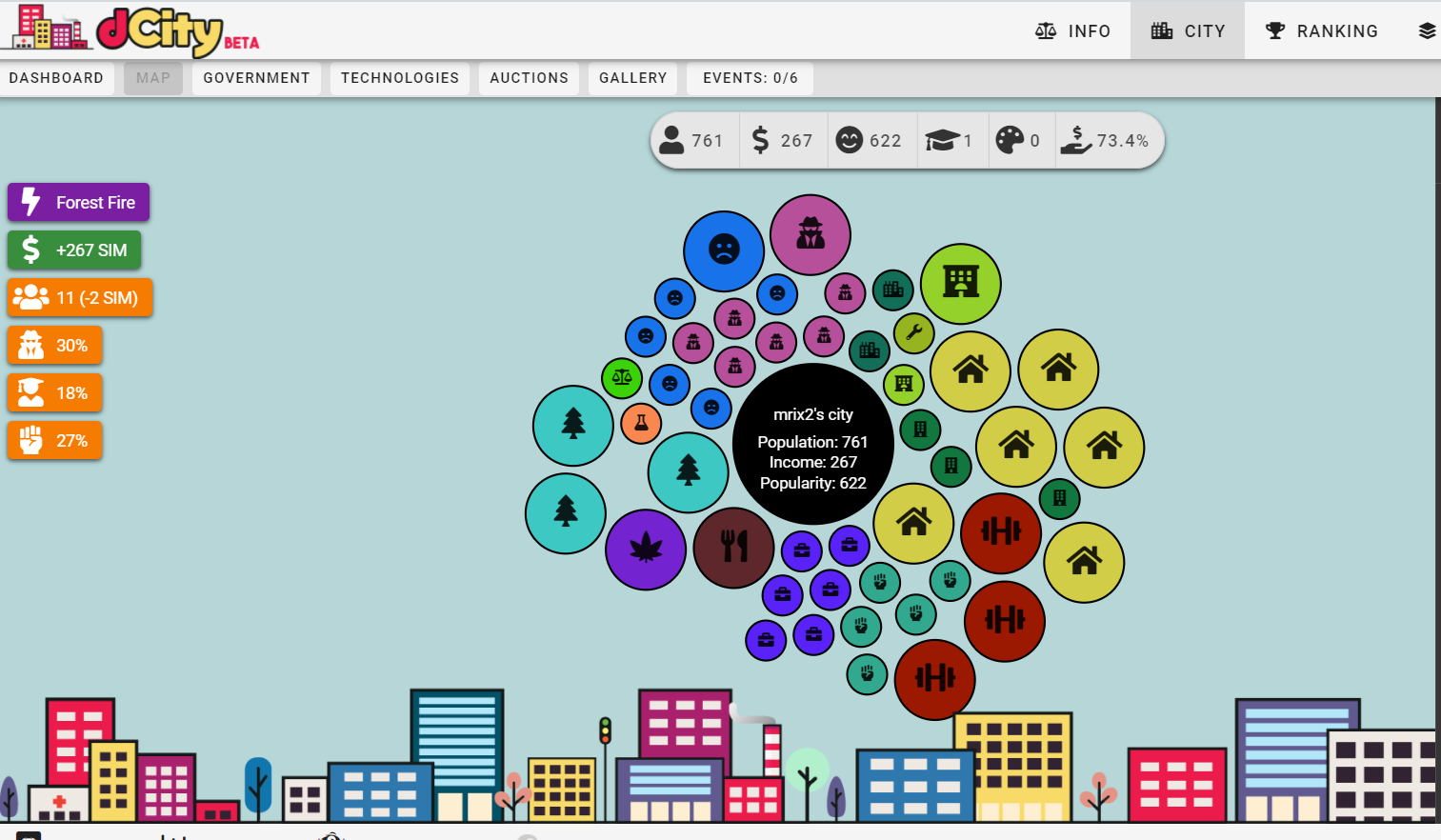This screenshot has width=1441, height=840.
Task: Click the large blue sad face circle
Action: tap(724, 250)
